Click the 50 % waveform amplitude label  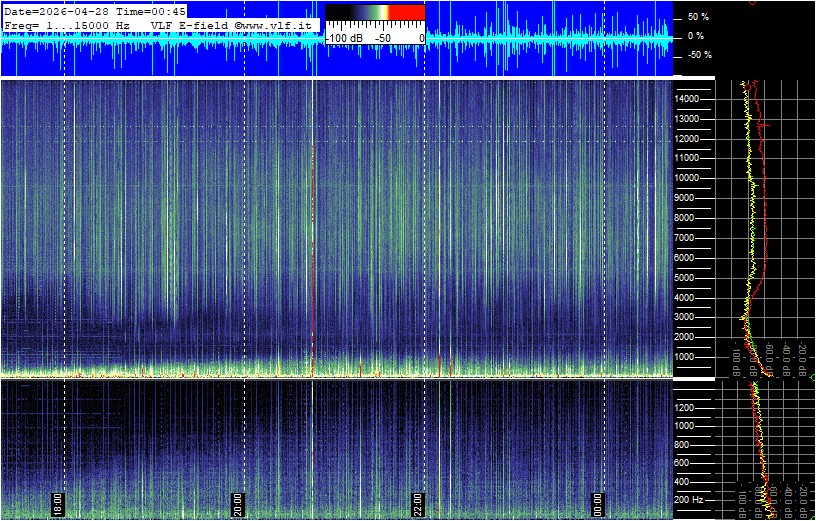click(698, 17)
